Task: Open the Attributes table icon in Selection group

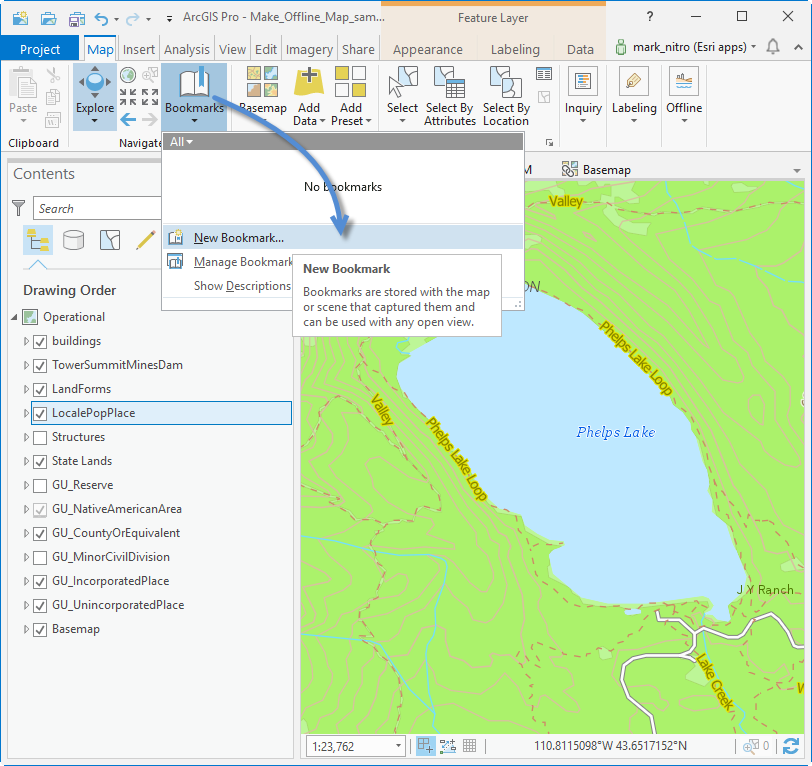Action: (x=544, y=74)
